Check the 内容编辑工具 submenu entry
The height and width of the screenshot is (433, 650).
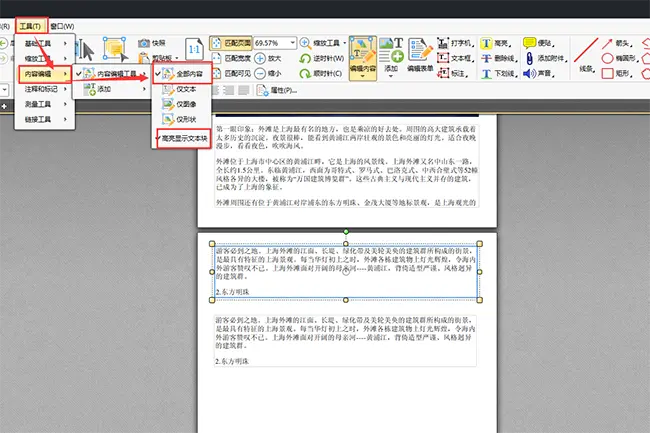[x=111, y=74]
